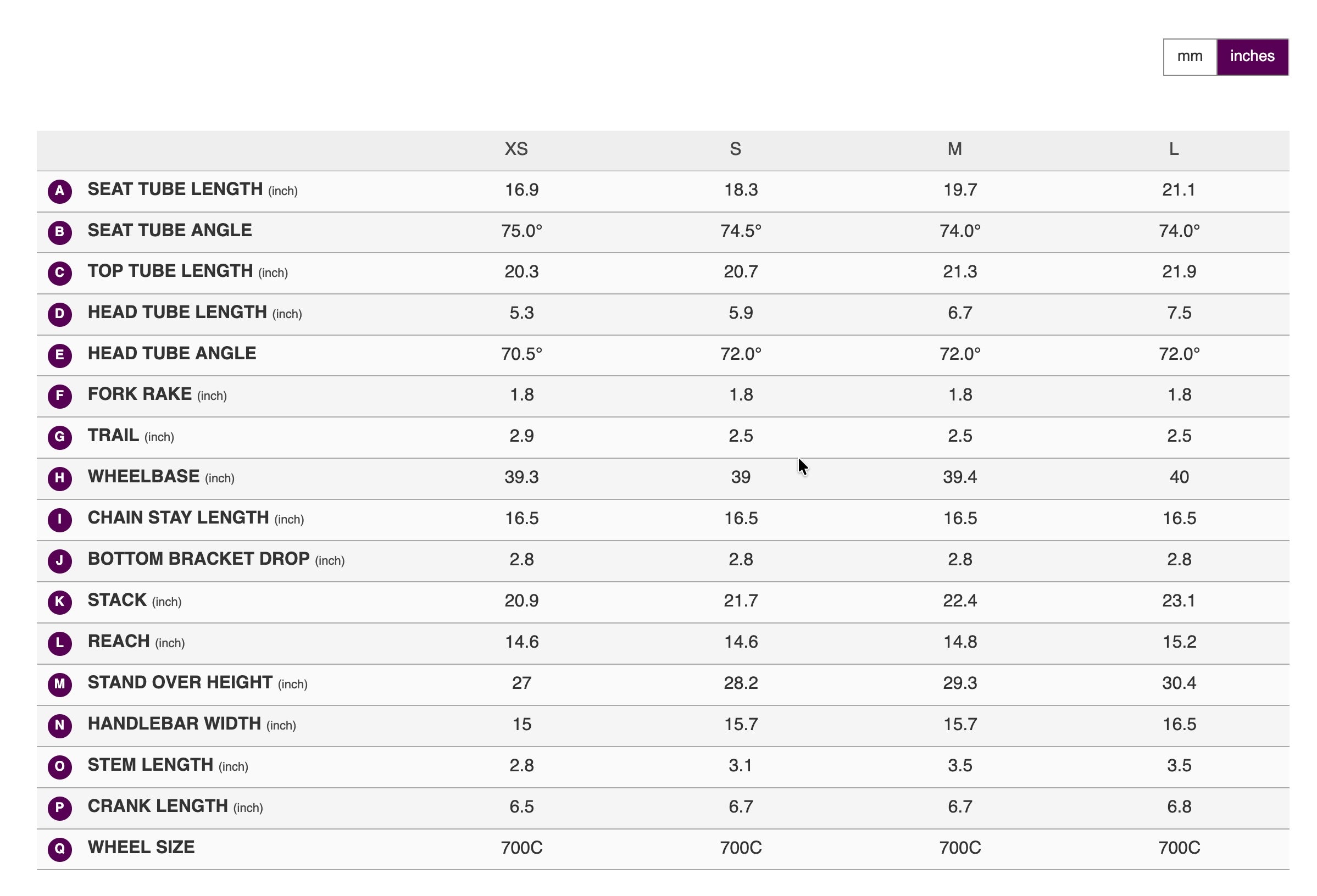Viewport: 1317px width, 896px height.
Task: Click the O icon for Stem Length
Action: [x=59, y=767]
